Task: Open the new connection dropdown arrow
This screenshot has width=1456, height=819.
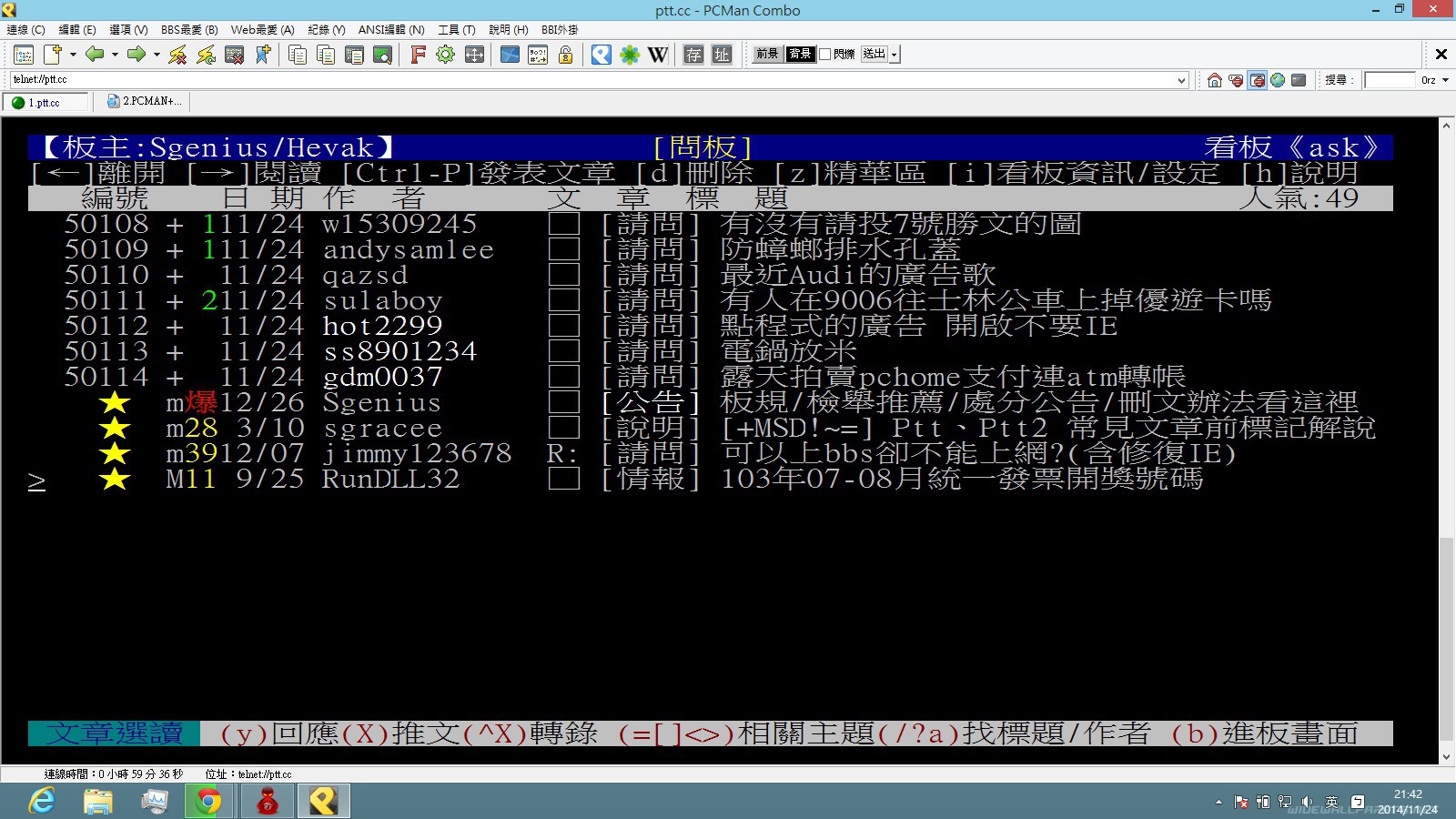Action: 73,55
